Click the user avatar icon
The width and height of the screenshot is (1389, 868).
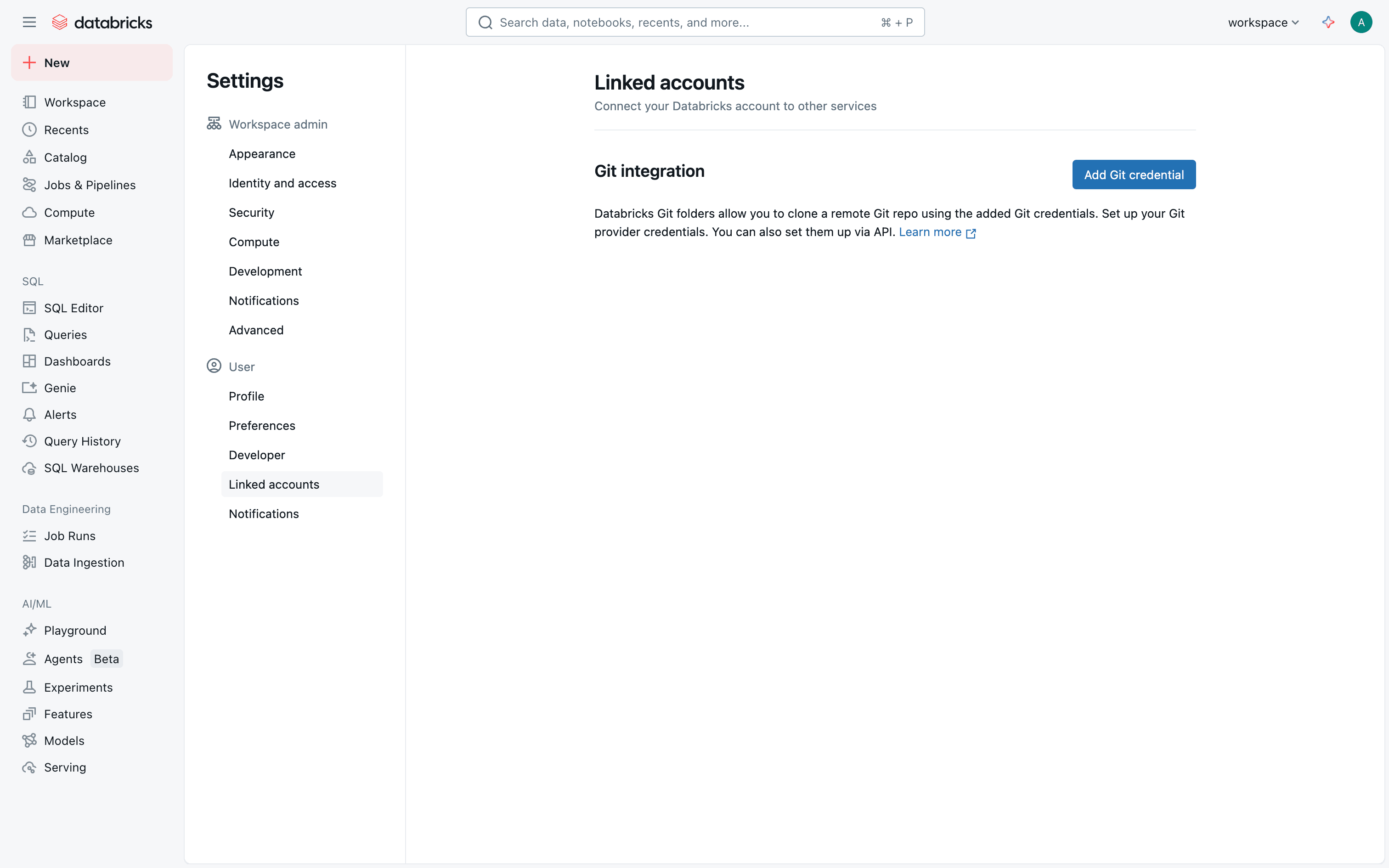[x=1361, y=23]
